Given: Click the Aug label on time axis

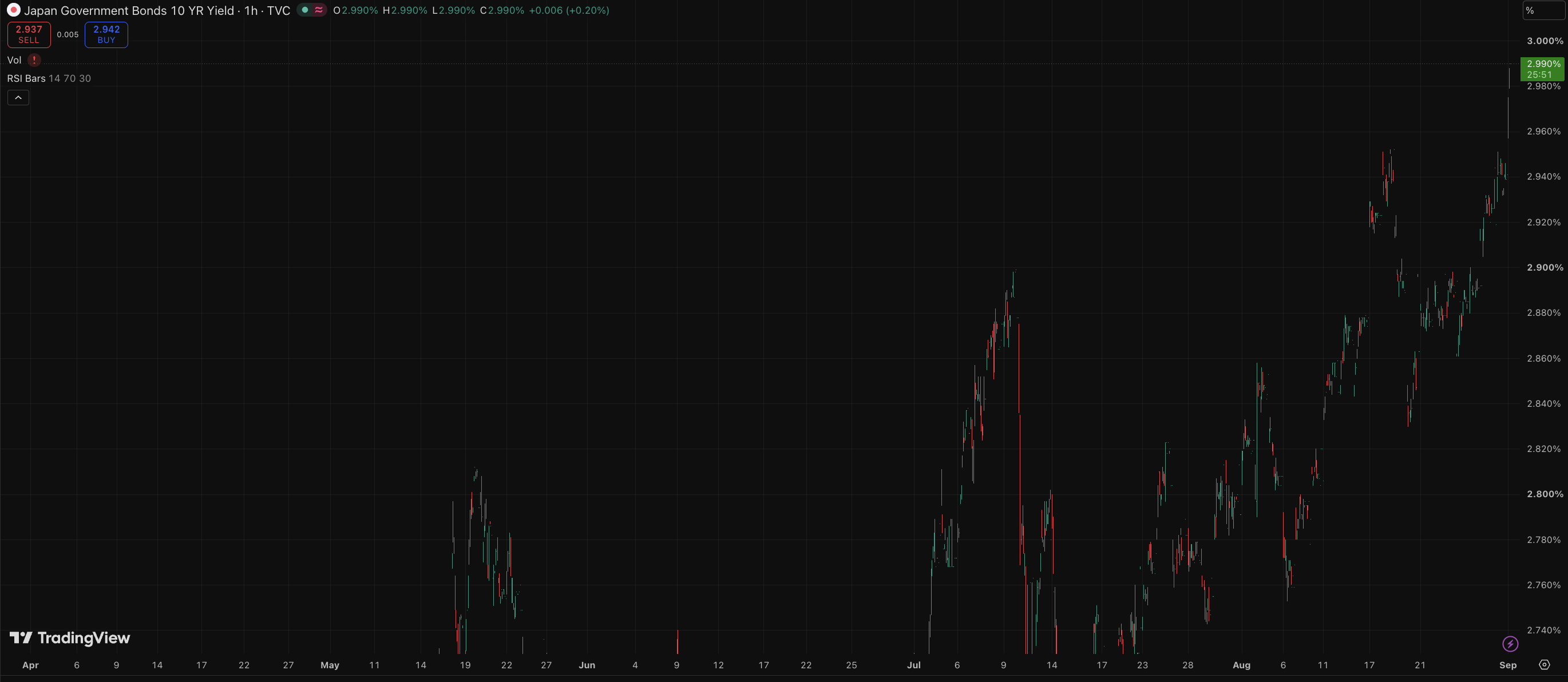Looking at the screenshot, I should (1242, 665).
